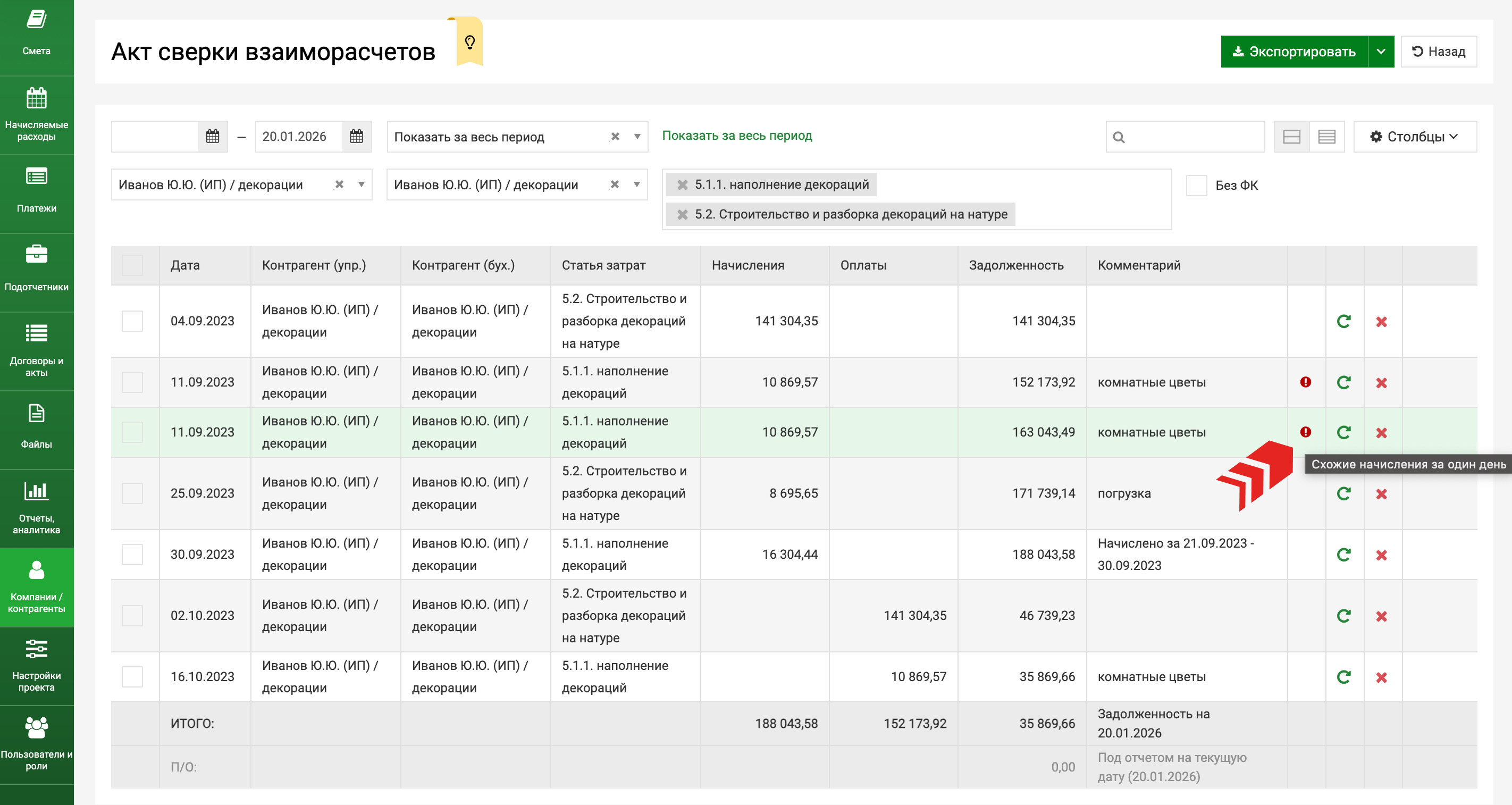Delete the 25.09.2023 row with red cross
Viewport: 1512px width, 805px height.
[1381, 494]
